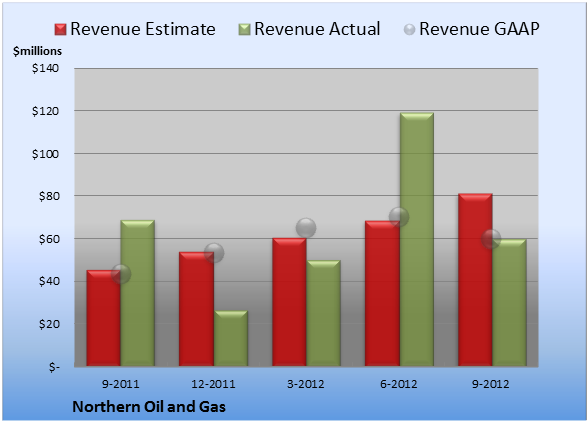
Task: Click the '9-2012' quarter label
Action: [x=491, y=384]
